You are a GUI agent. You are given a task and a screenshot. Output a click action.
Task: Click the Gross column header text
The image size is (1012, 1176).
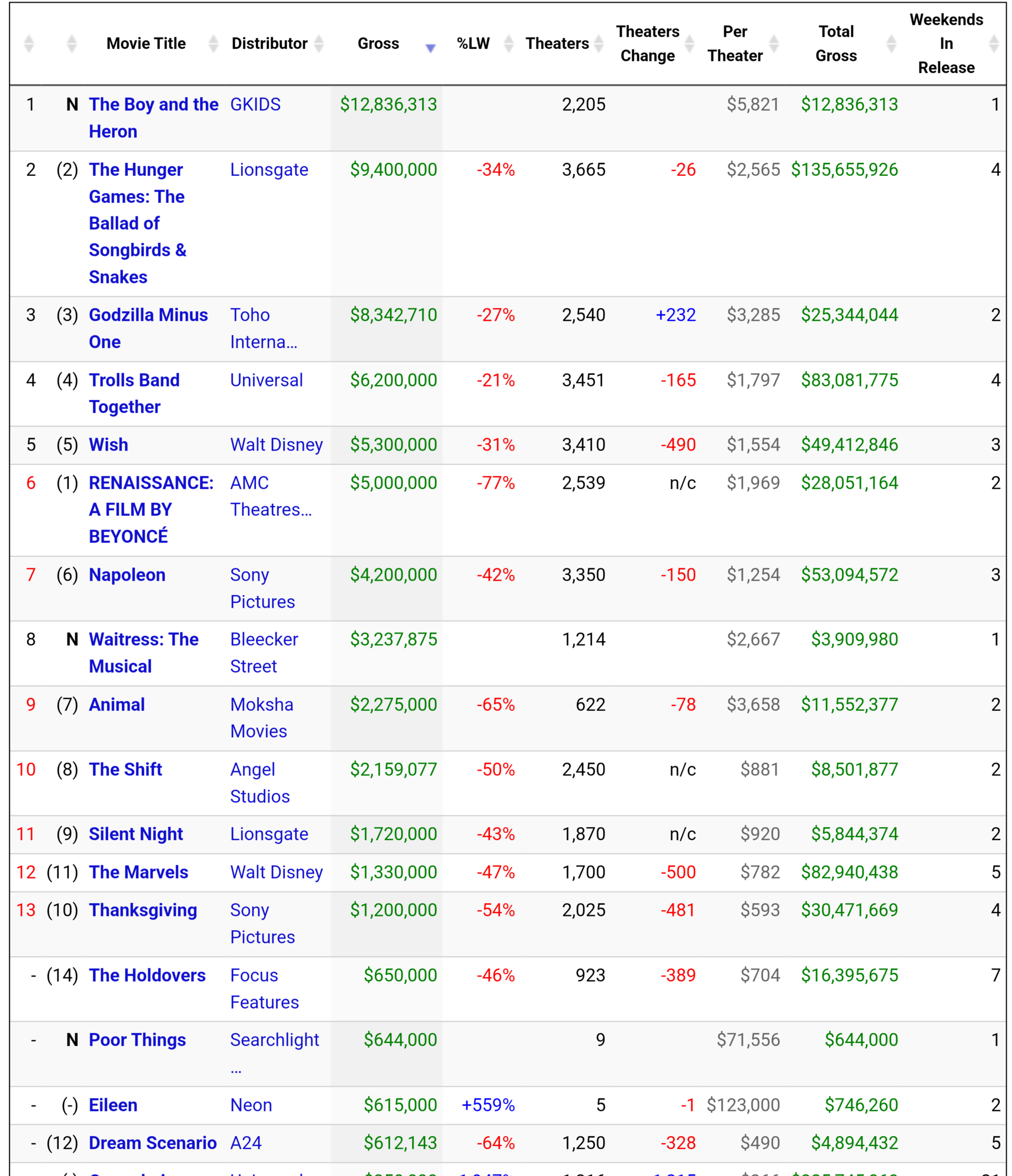[378, 44]
